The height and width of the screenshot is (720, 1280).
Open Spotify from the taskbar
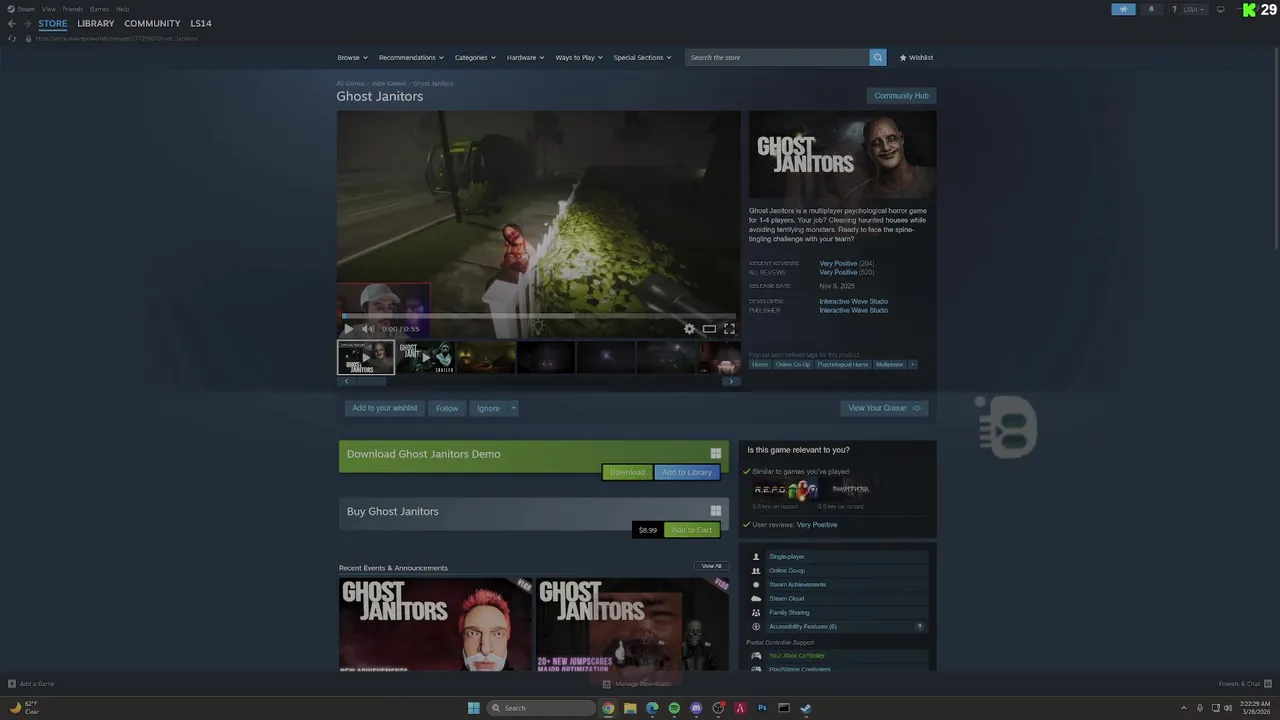pos(674,708)
